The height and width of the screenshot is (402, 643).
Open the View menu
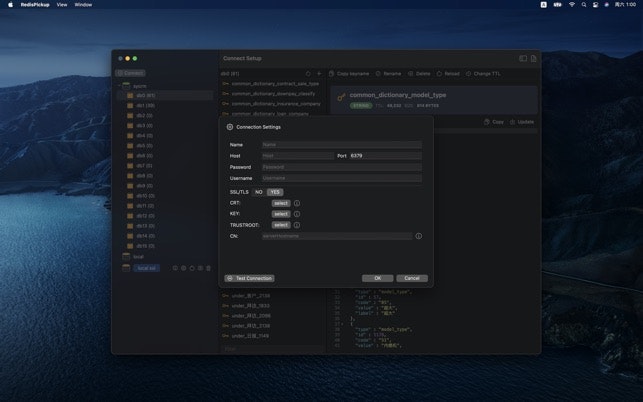62,5
